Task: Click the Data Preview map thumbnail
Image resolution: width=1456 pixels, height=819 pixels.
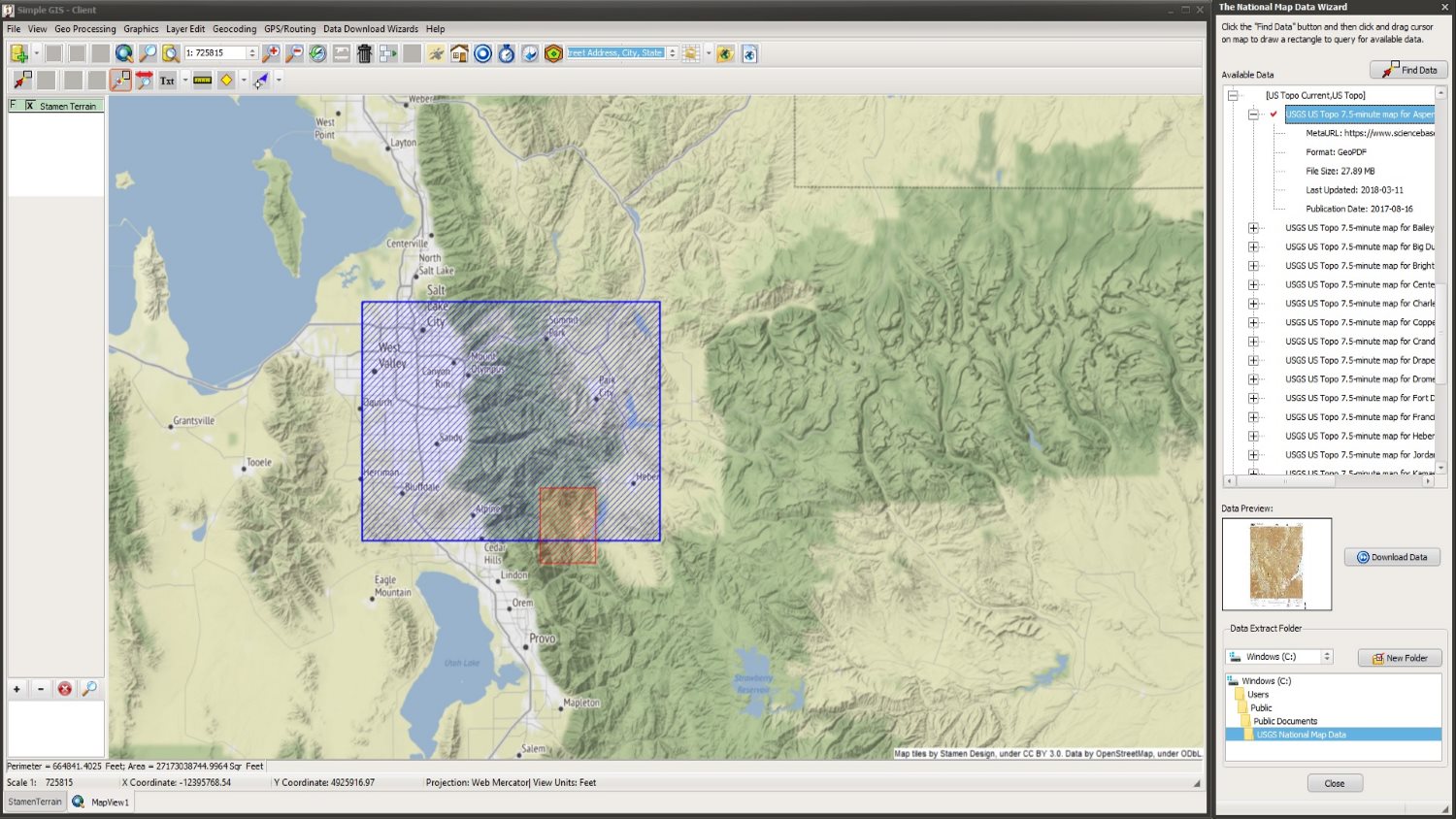Action: pyautogui.click(x=1276, y=563)
